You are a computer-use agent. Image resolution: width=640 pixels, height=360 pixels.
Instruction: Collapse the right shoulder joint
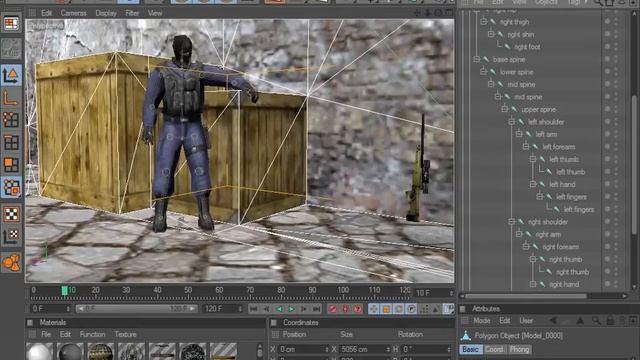[512, 222]
